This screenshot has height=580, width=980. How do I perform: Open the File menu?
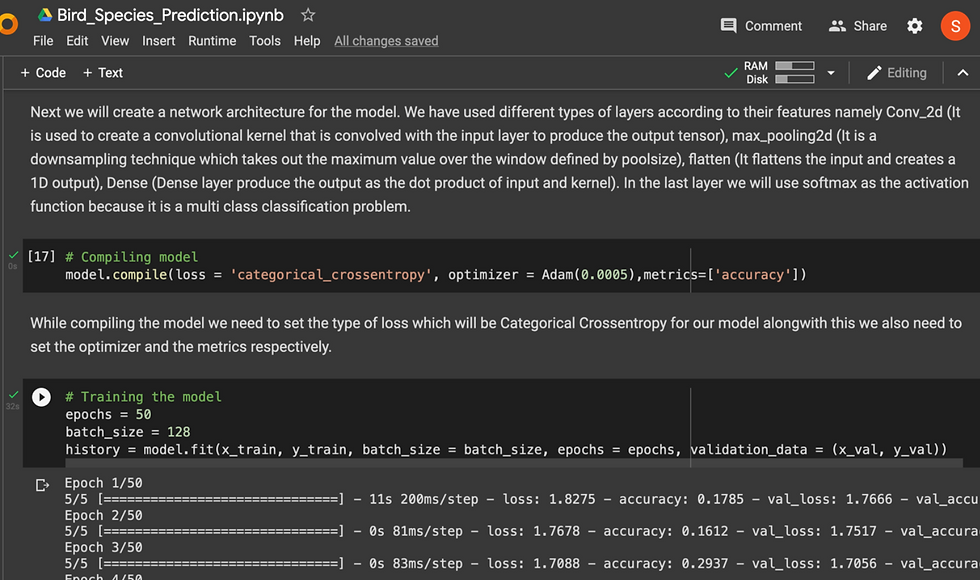[43, 41]
